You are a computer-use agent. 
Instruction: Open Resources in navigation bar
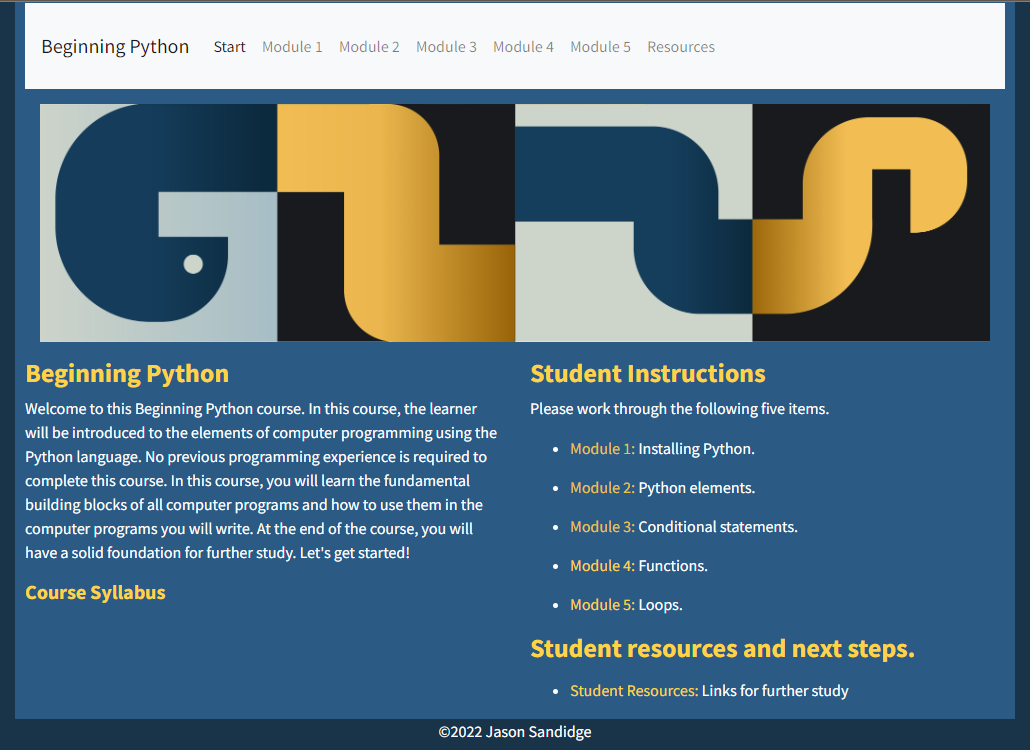[x=681, y=47]
